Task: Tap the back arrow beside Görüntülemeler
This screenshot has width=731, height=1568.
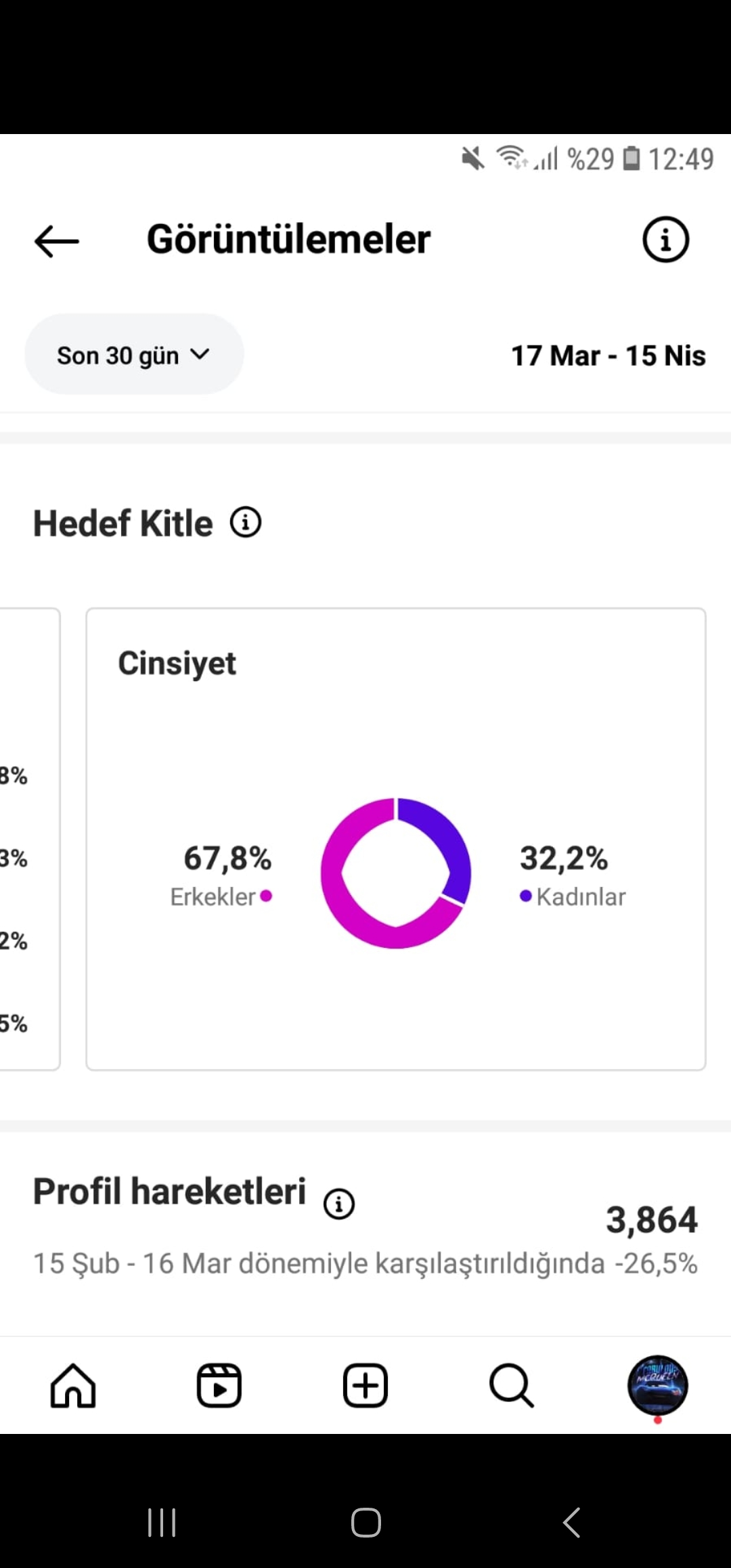Action: click(57, 241)
